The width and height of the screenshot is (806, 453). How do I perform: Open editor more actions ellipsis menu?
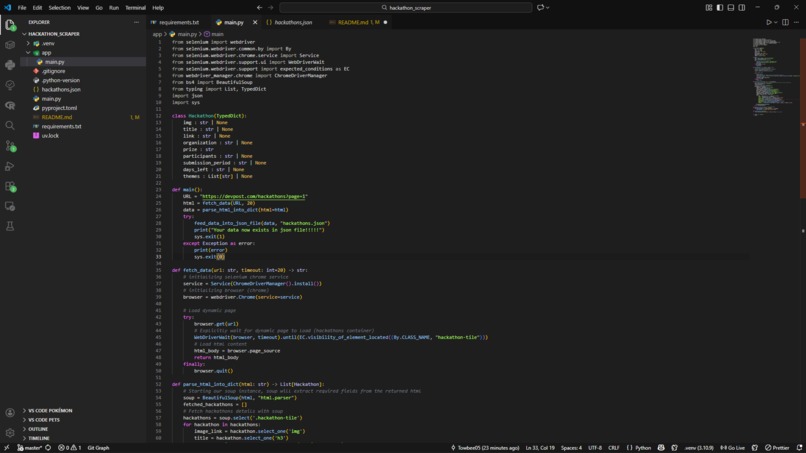[x=796, y=22]
